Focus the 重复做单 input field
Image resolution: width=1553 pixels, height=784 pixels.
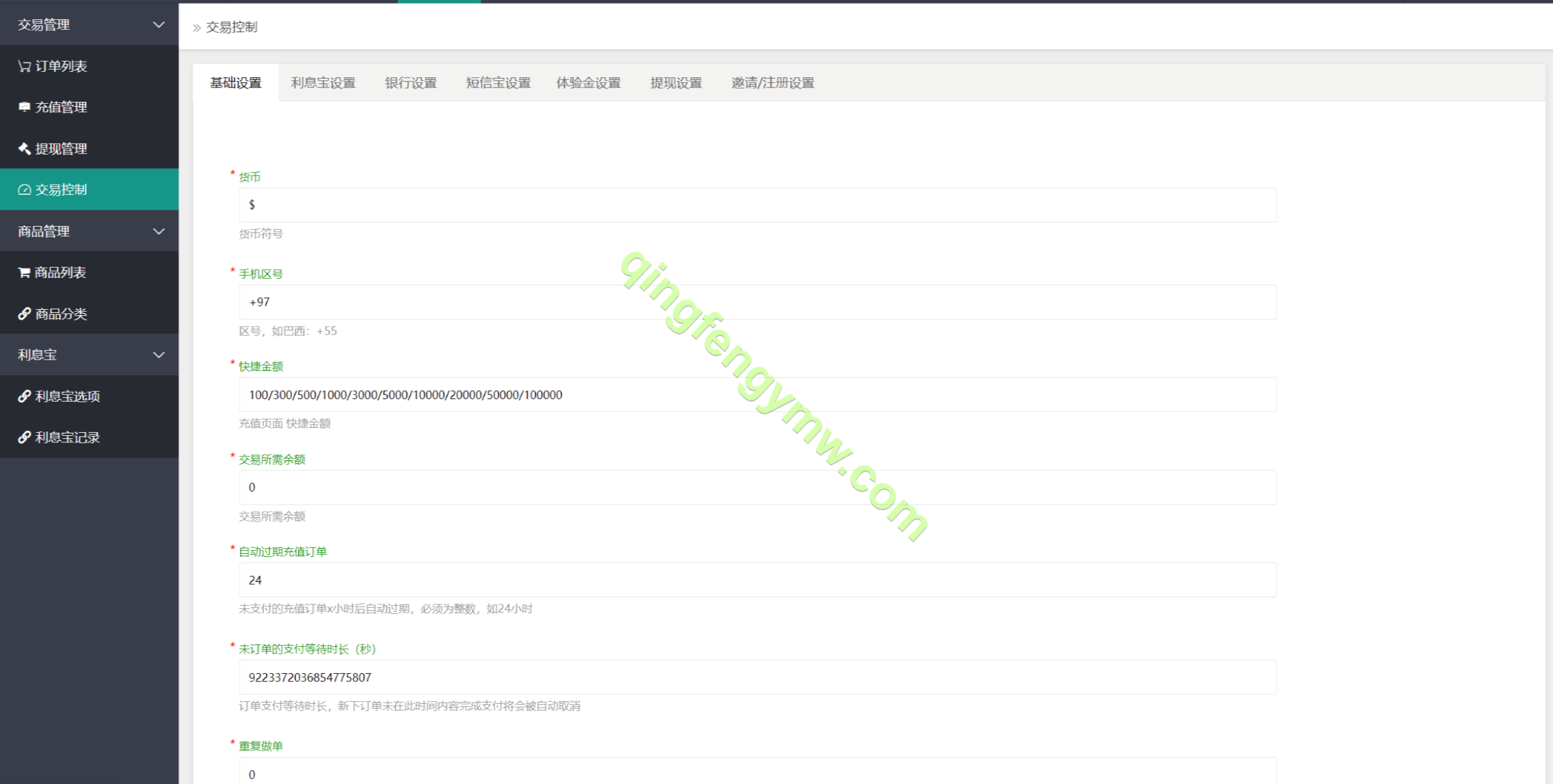(x=757, y=771)
